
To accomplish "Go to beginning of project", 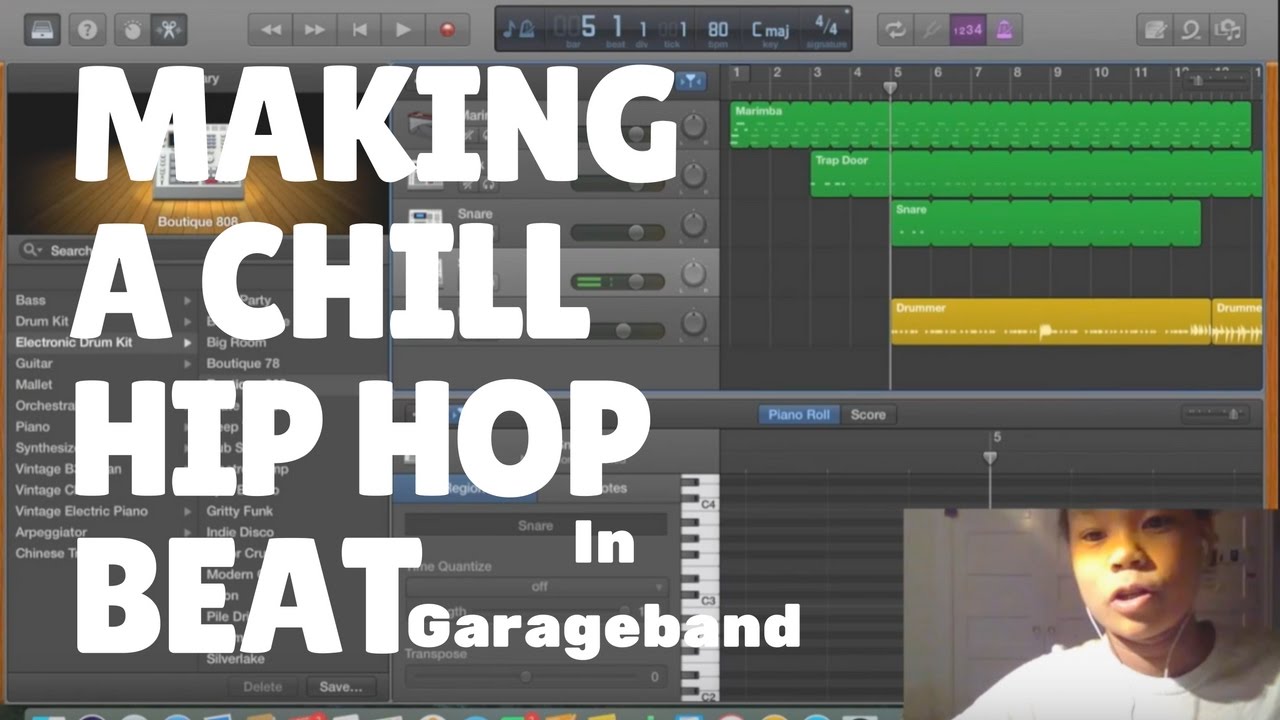I will [359, 29].
